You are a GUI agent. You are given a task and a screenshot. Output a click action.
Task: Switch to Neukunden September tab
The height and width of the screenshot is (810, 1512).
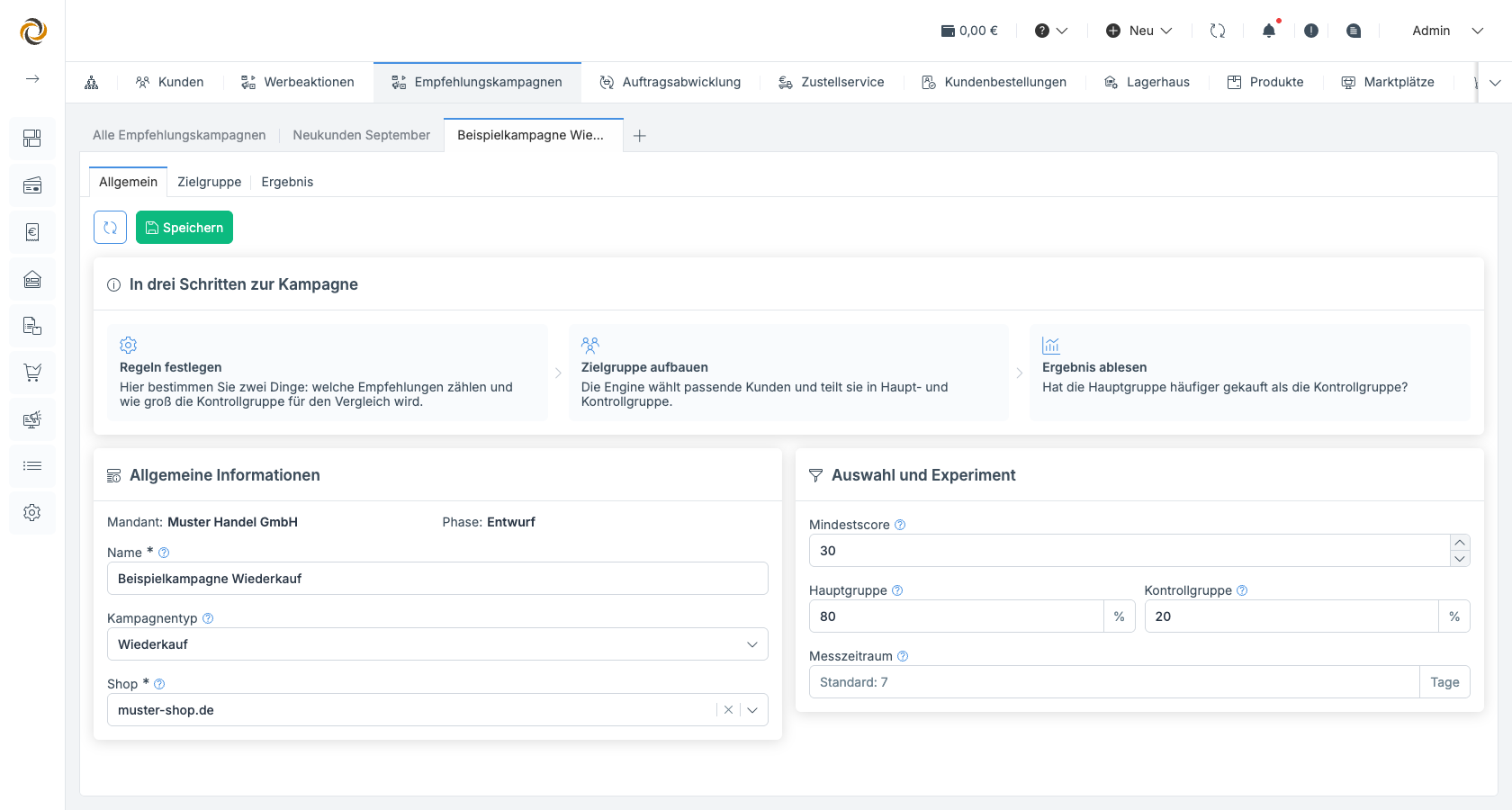[362, 135]
